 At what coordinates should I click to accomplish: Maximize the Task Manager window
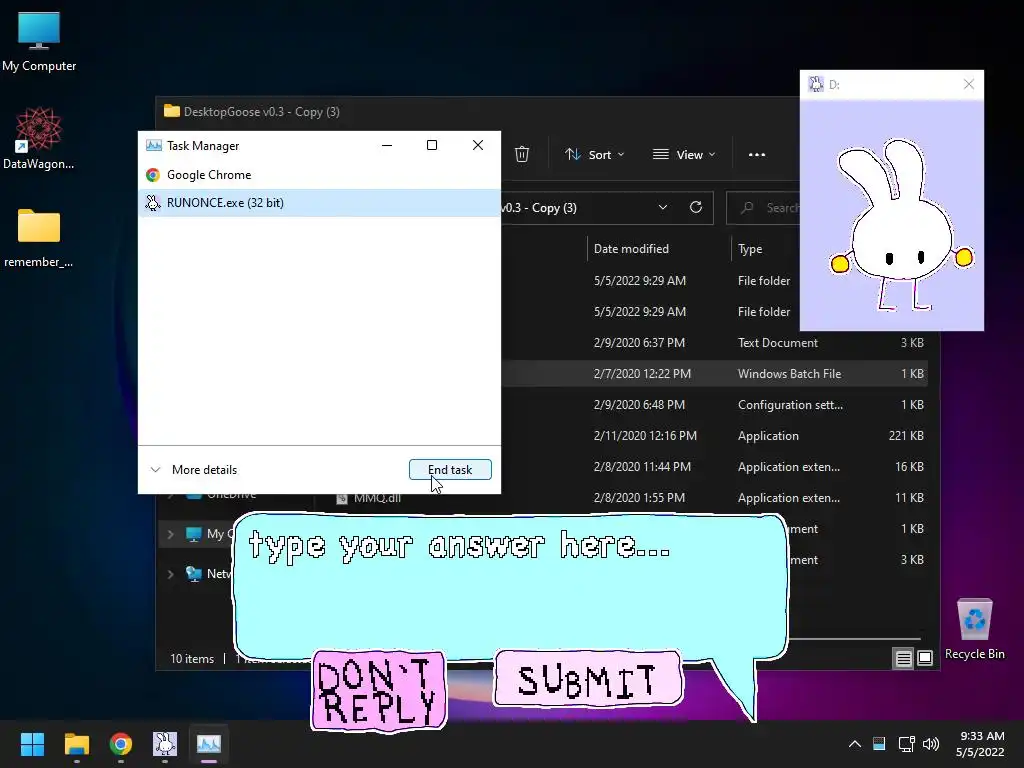(432, 145)
